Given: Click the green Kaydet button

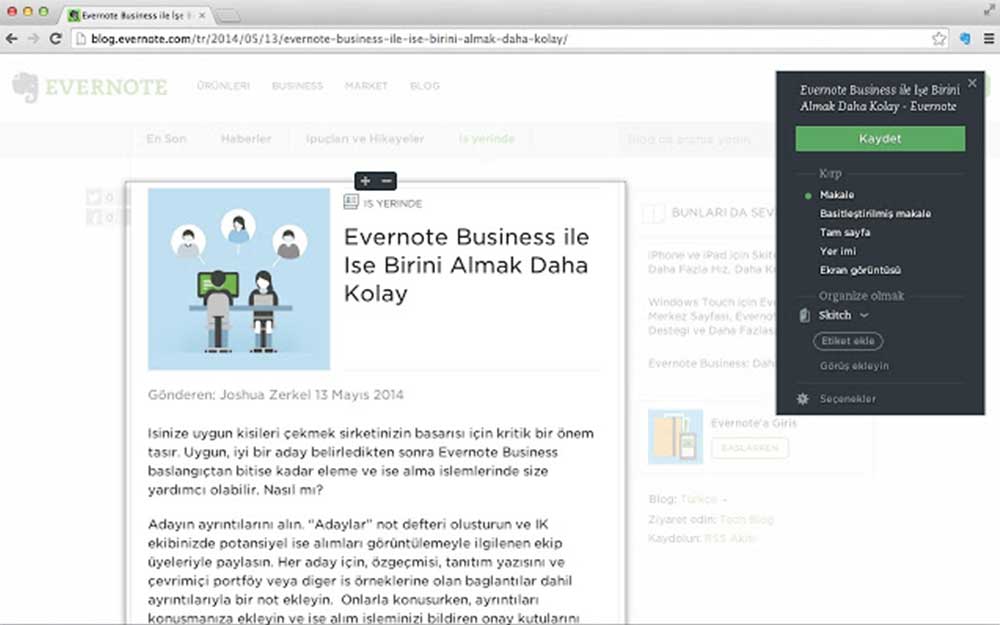Looking at the screenshot, I should click(x=880, y=138).
